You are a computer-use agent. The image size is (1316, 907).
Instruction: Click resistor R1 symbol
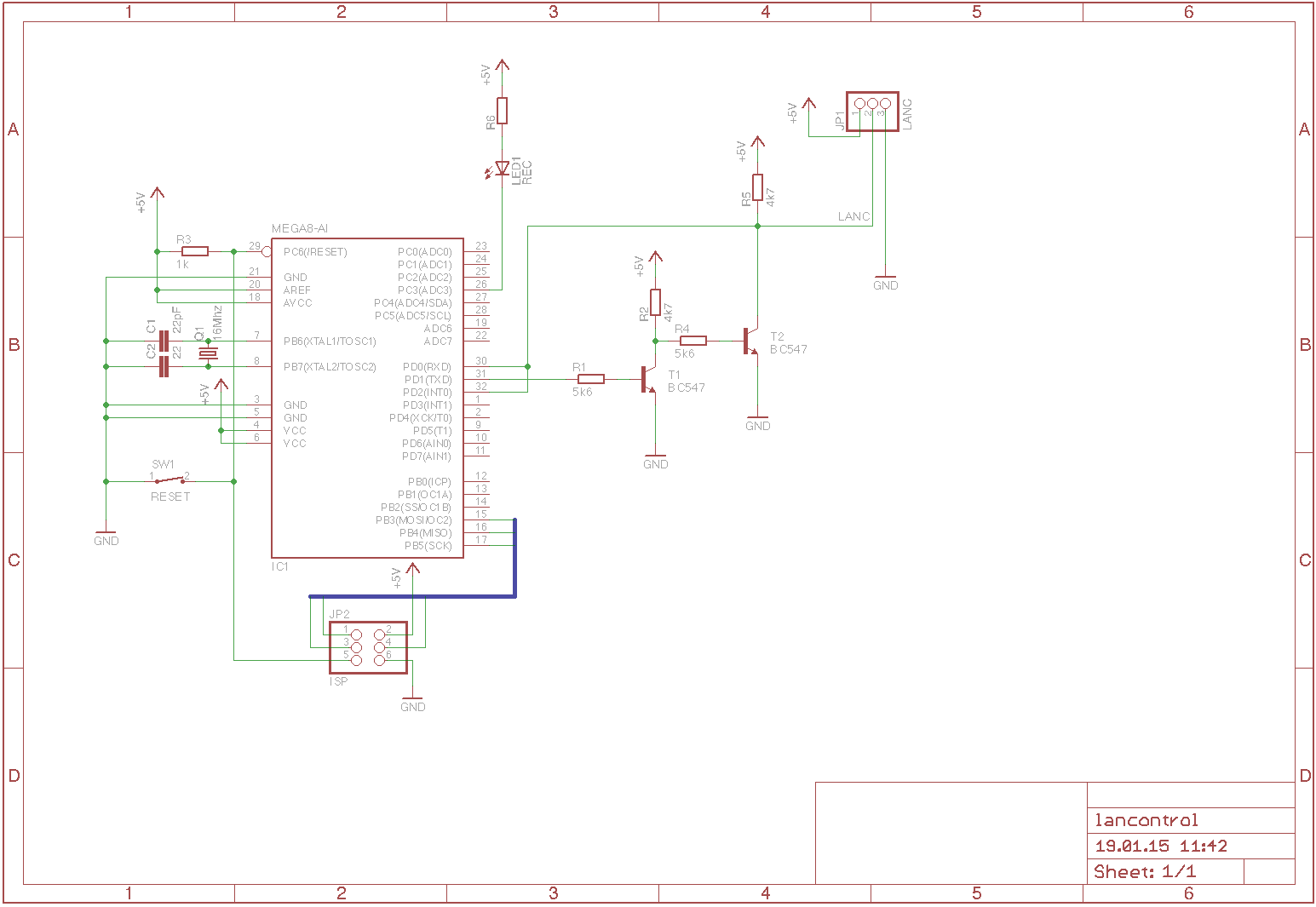coord(591,379)
